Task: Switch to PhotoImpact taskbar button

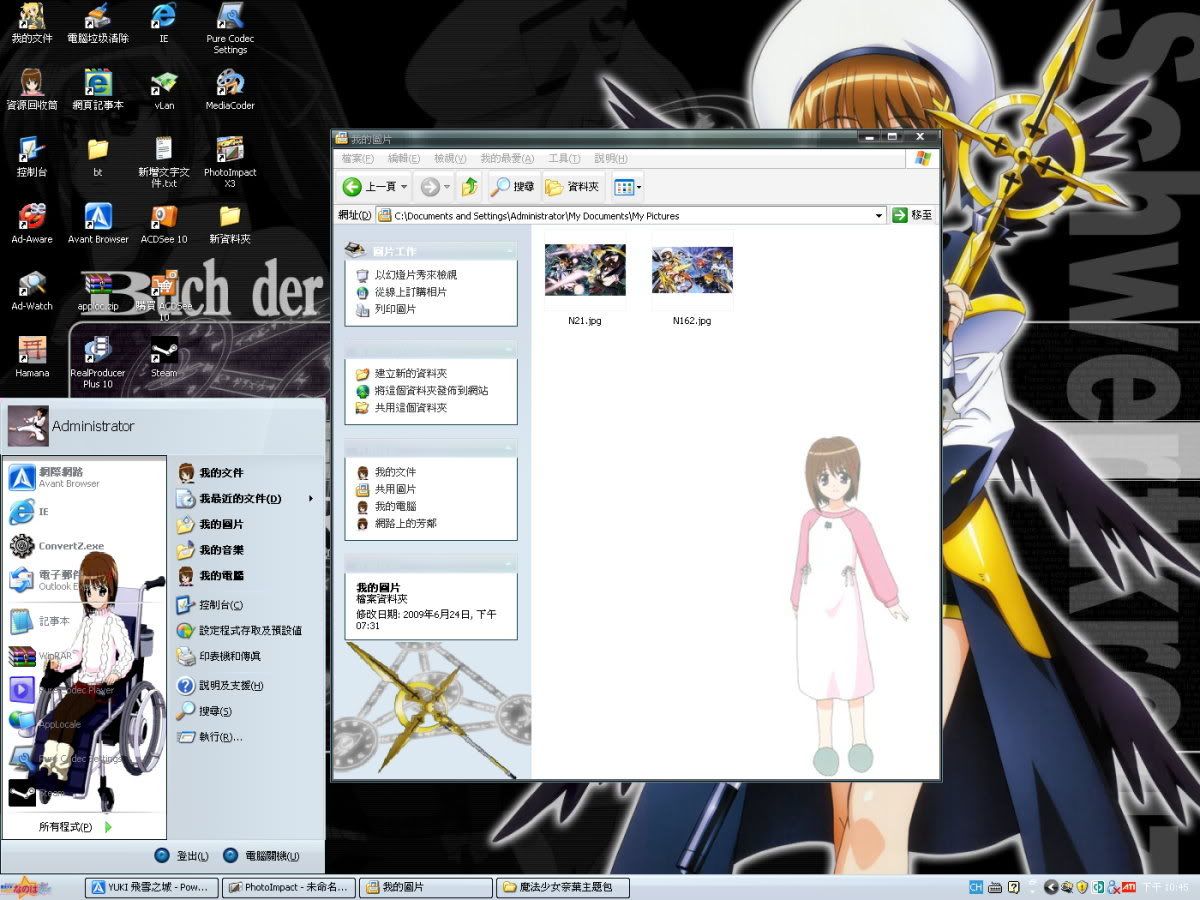Action: (x=289, y=887)
